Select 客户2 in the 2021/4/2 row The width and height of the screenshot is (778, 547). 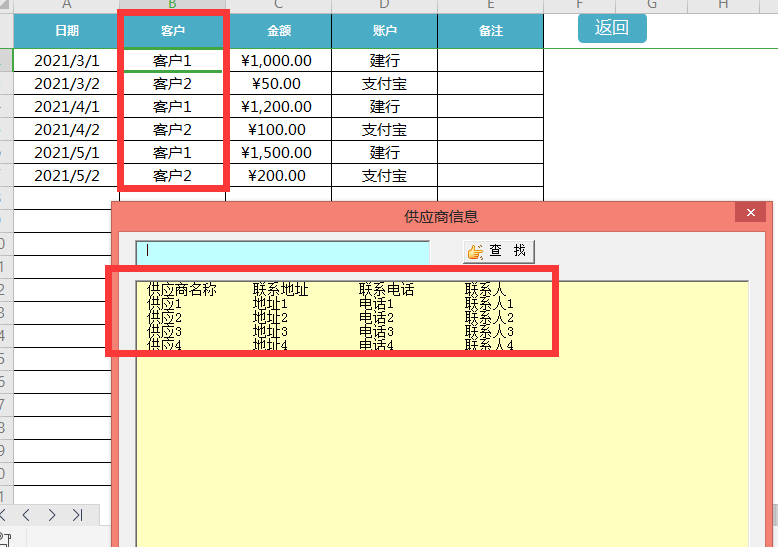(x=173, y=130)
